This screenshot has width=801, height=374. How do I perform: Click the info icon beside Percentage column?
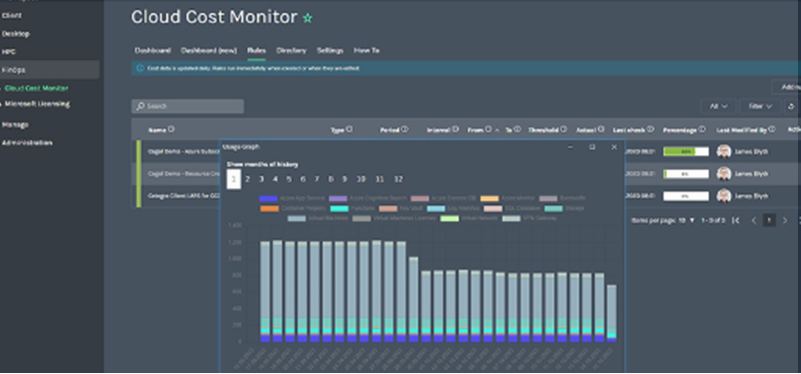point(702,129)
